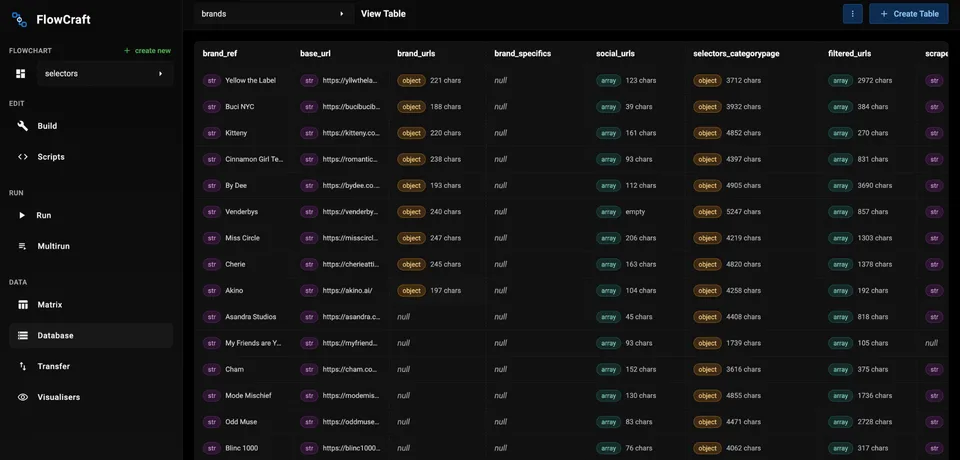Click the 1736 chars filtered_urls cell

869,396
